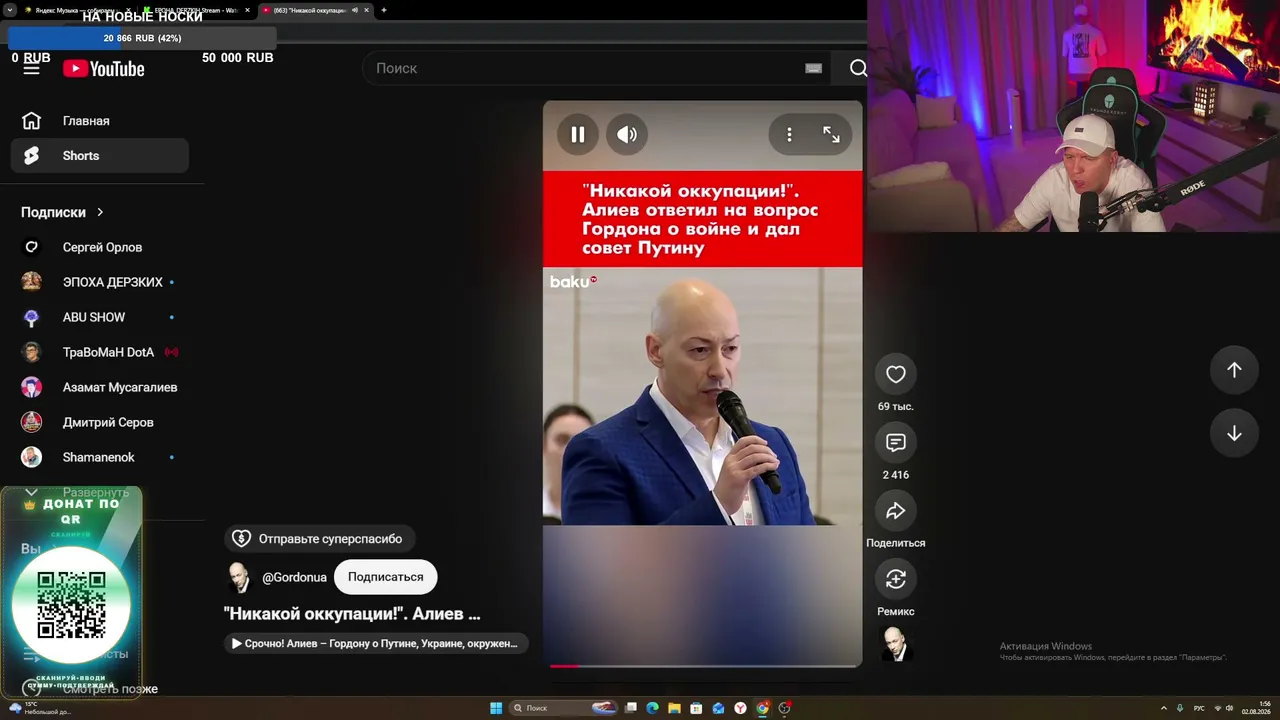The width and height of the screenshot is (1280, 720).
Task: Open the Азамат Мусагалиев channel
Action: [x=100, y=387]
